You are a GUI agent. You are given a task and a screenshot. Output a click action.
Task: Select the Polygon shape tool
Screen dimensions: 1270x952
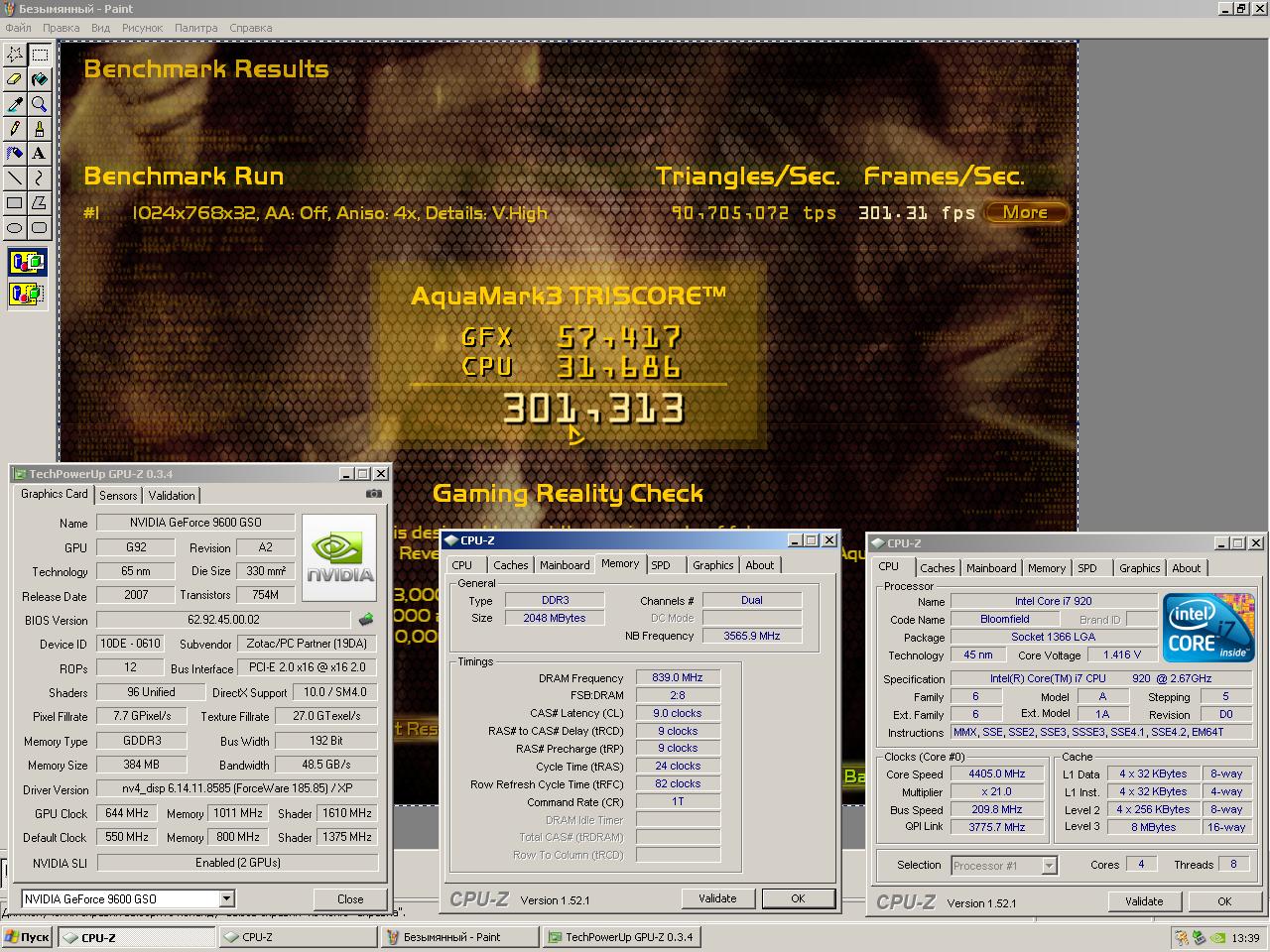point(40,203)
